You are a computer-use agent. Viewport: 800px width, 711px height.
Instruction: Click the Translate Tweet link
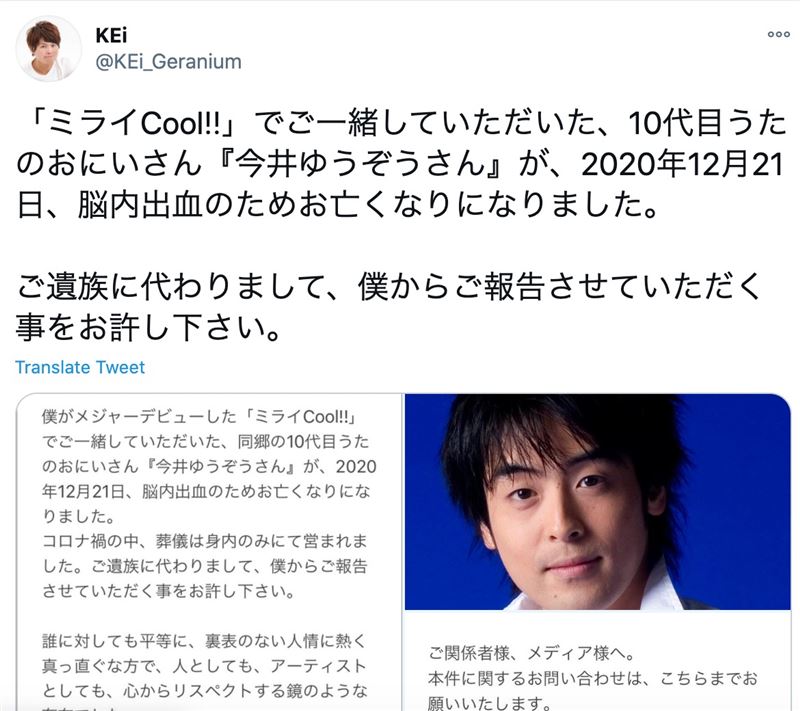(80, 367)
